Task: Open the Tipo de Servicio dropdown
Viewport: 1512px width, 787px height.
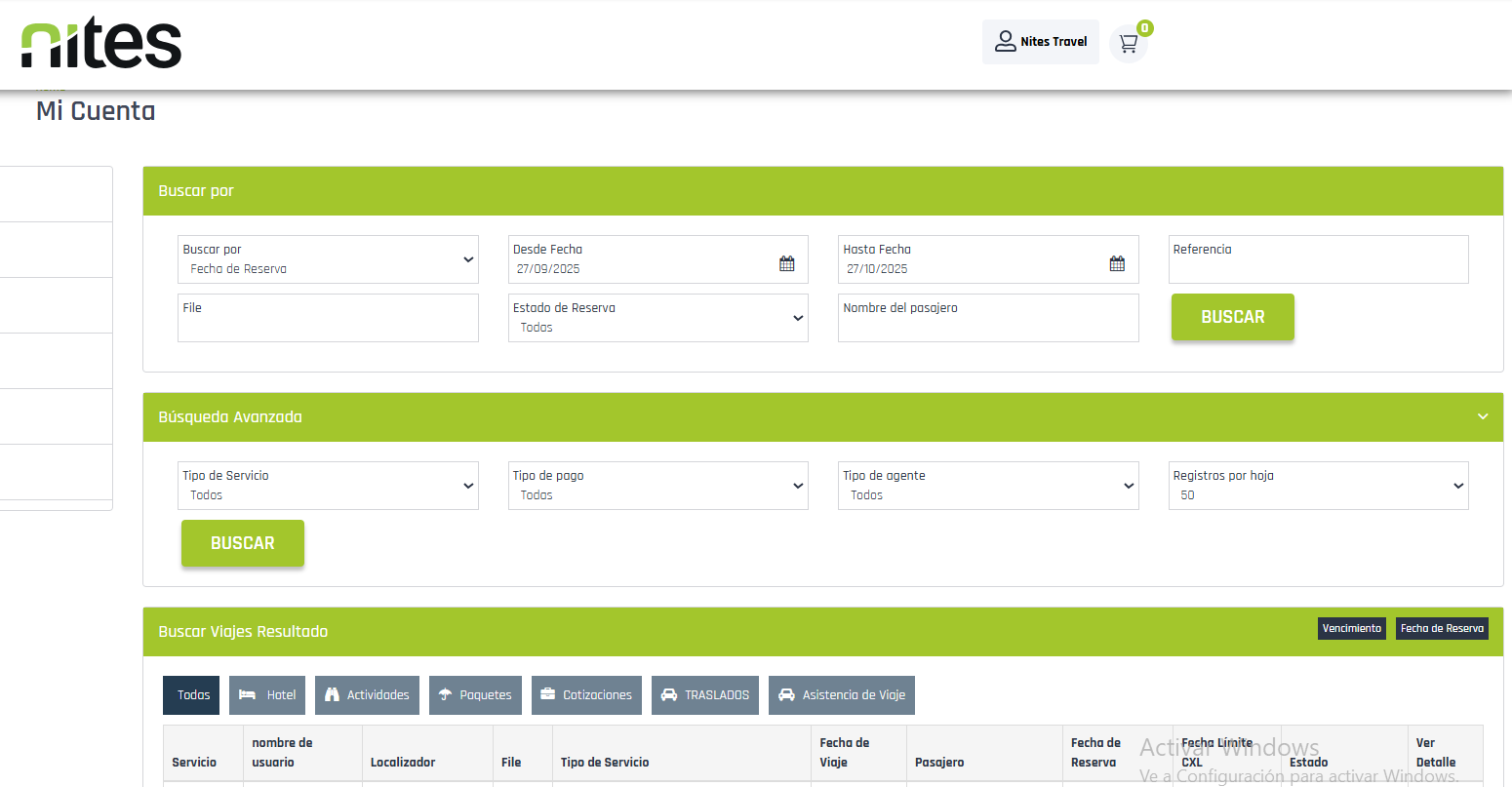Action: point(328,486)
